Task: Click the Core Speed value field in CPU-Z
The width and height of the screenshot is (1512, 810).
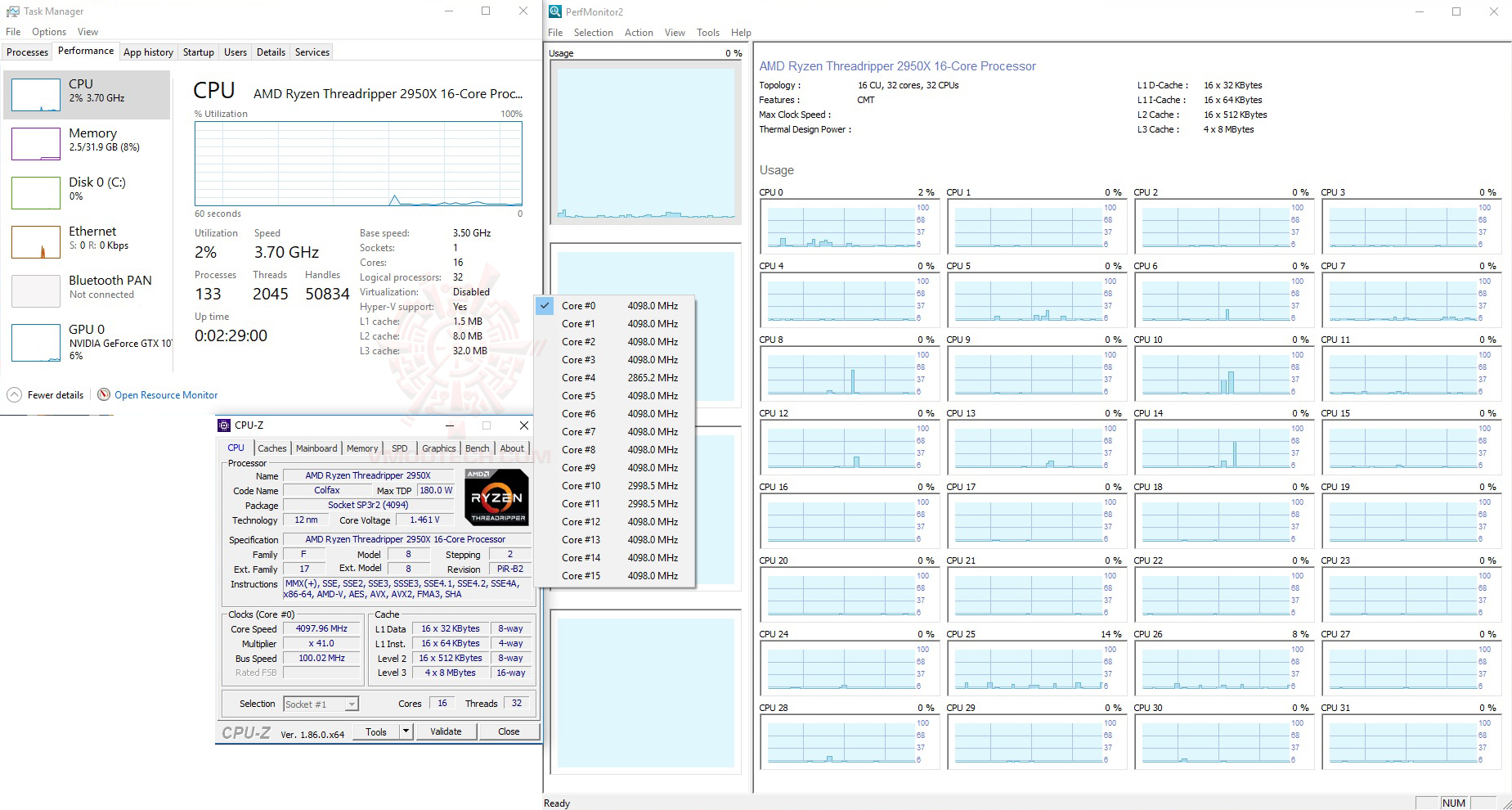Action: pos(321,629)
